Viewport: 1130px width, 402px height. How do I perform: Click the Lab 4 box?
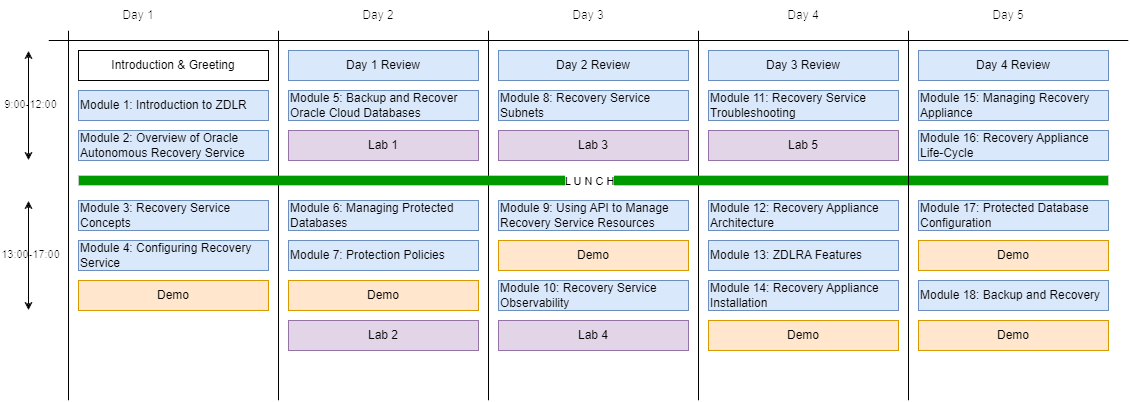(x=593, y=335)
